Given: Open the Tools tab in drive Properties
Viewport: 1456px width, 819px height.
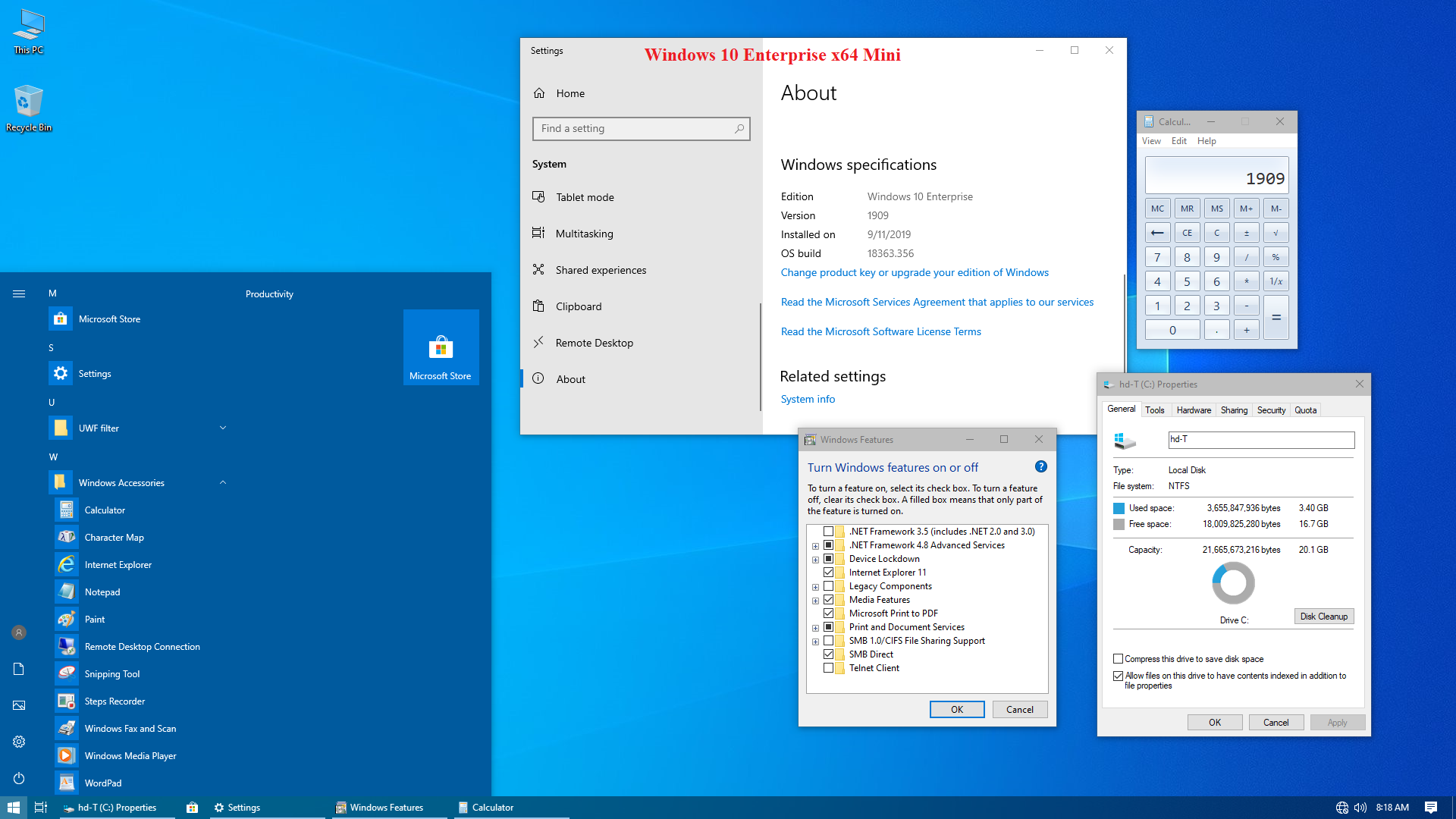Looking at the screenshot, I should pyautogui.click(x=1155, y=410).
